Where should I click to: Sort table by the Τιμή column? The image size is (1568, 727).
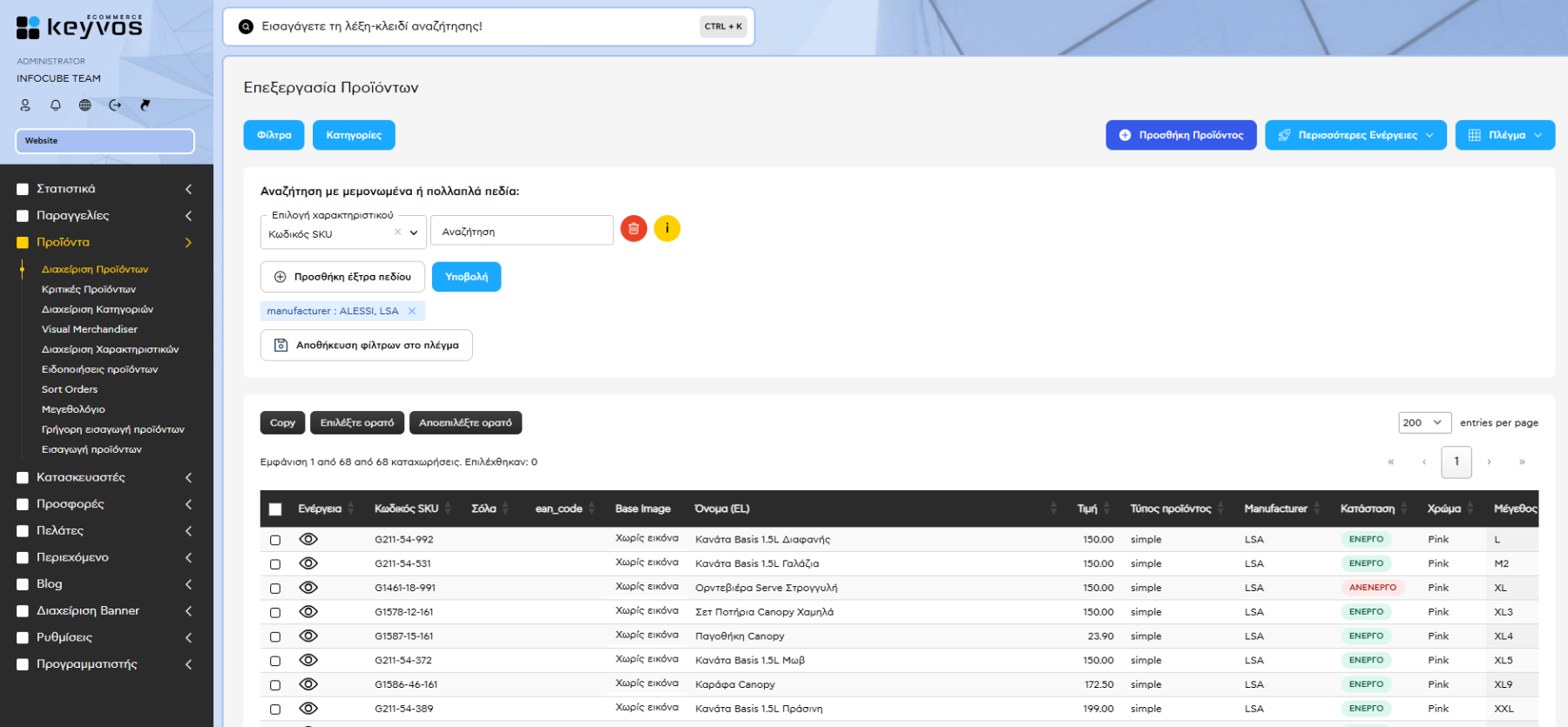[x=1088, y=508]
